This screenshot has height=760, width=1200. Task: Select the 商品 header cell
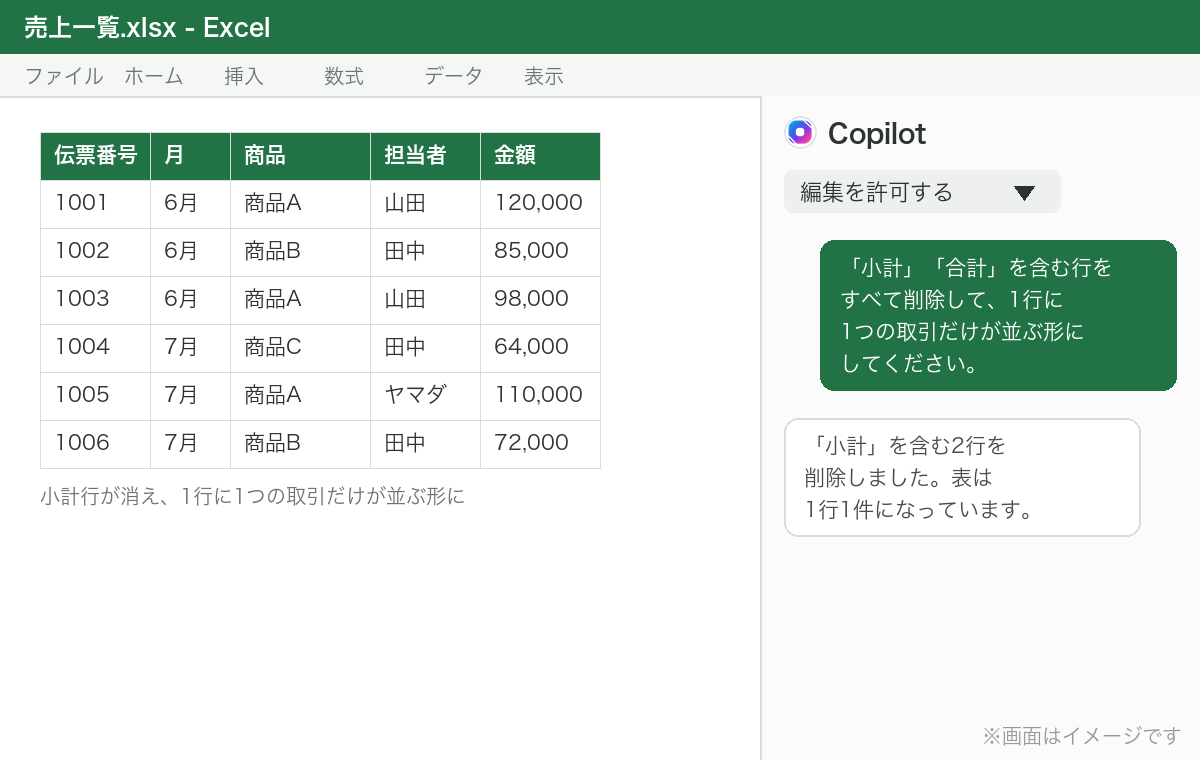(x=301, y=156)
